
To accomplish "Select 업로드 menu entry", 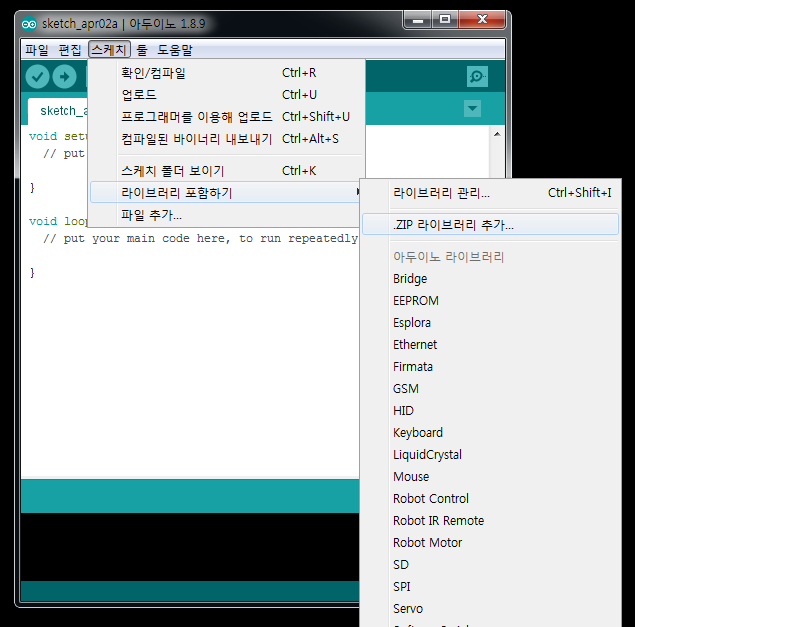I will tap(227, 95).
